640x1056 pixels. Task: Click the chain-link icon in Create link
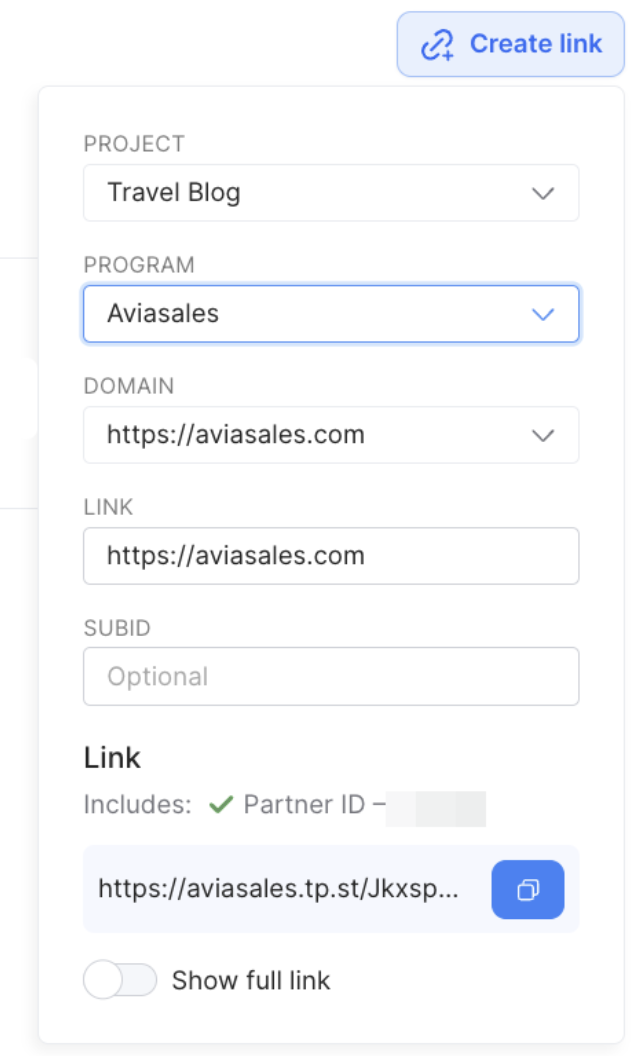click(437, 44)
